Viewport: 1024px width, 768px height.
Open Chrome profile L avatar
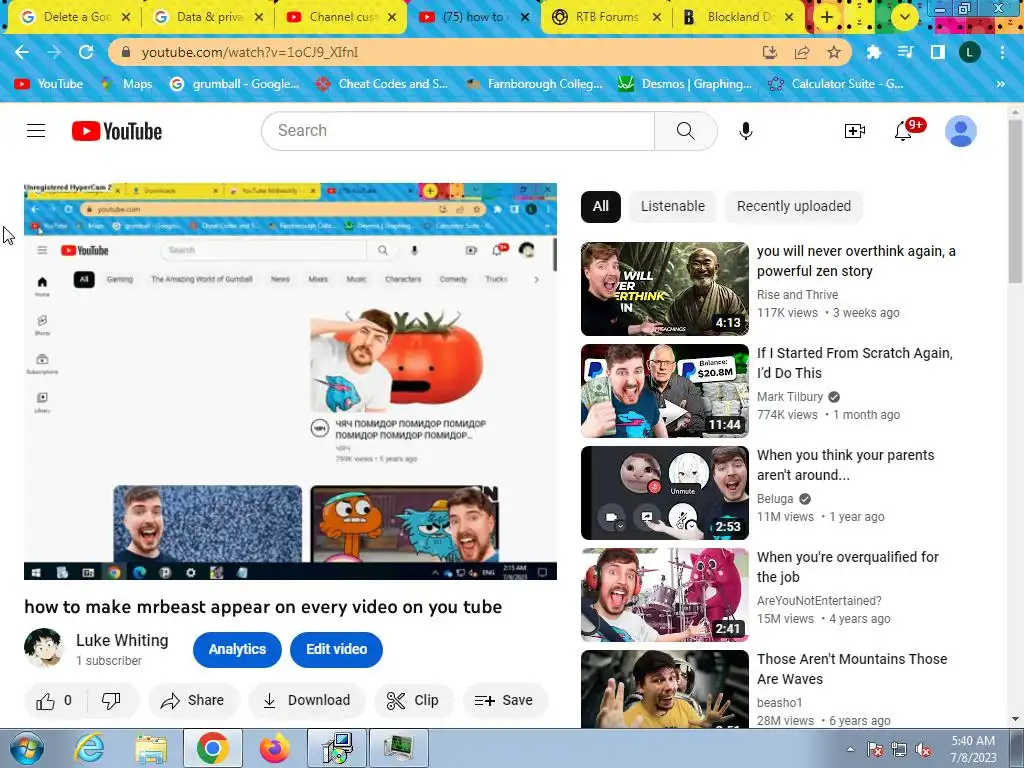pos(969,52)
